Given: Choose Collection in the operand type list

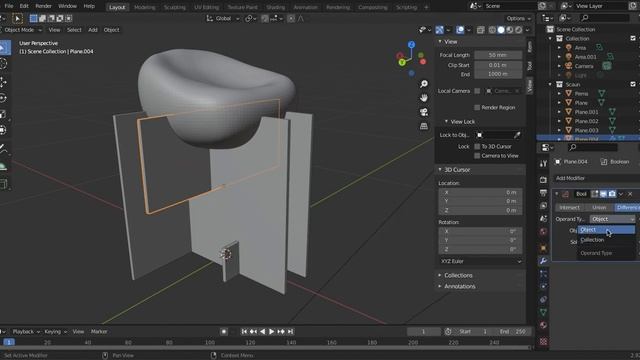Looking at the screenshot, I should click(x=606, y=240).
